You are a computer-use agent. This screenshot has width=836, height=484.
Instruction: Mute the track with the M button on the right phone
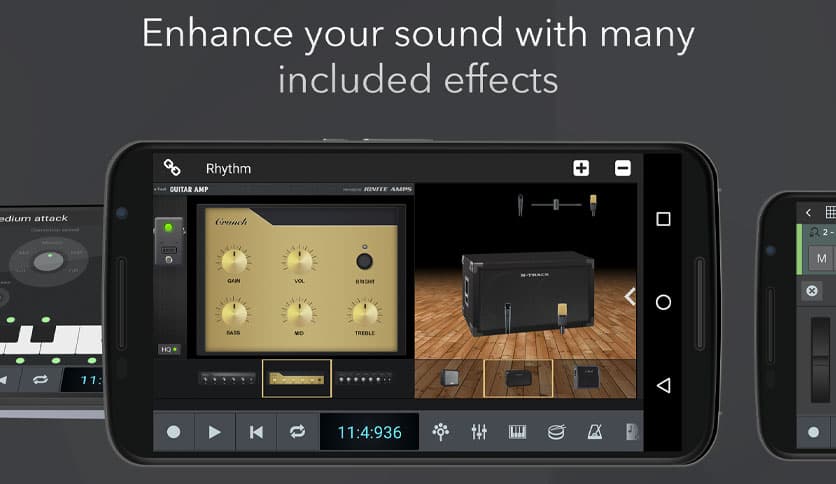coord(822,259)
